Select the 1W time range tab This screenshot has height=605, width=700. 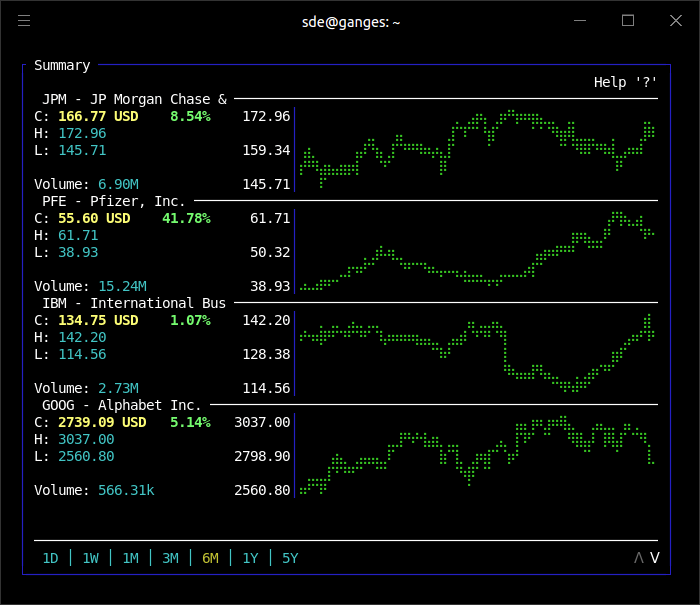[91, 558]
